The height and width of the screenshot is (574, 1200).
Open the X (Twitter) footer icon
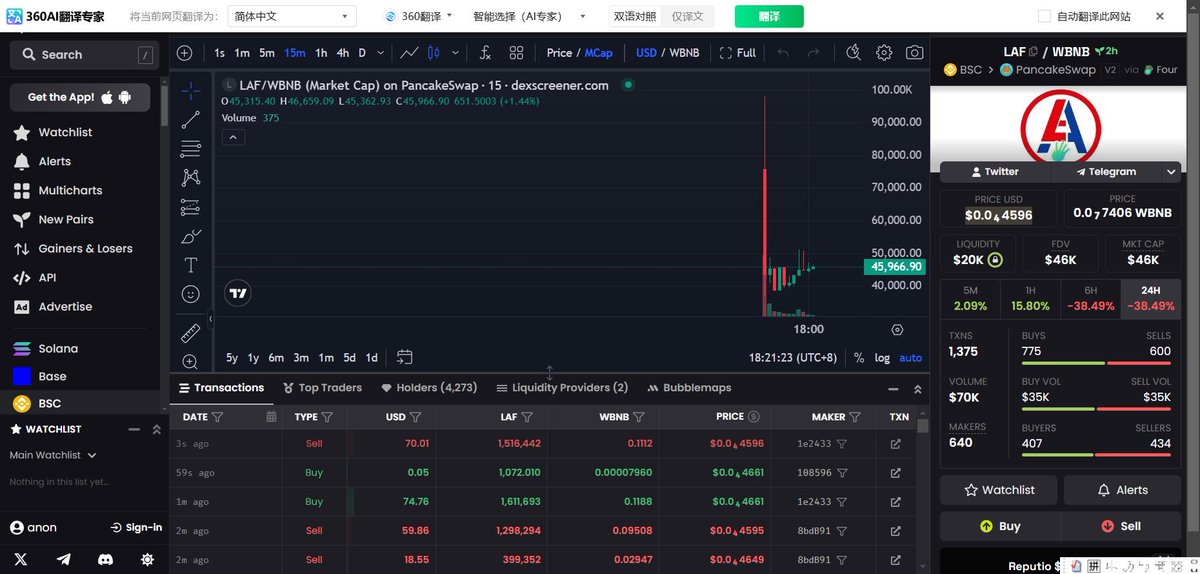click(21, 559)
